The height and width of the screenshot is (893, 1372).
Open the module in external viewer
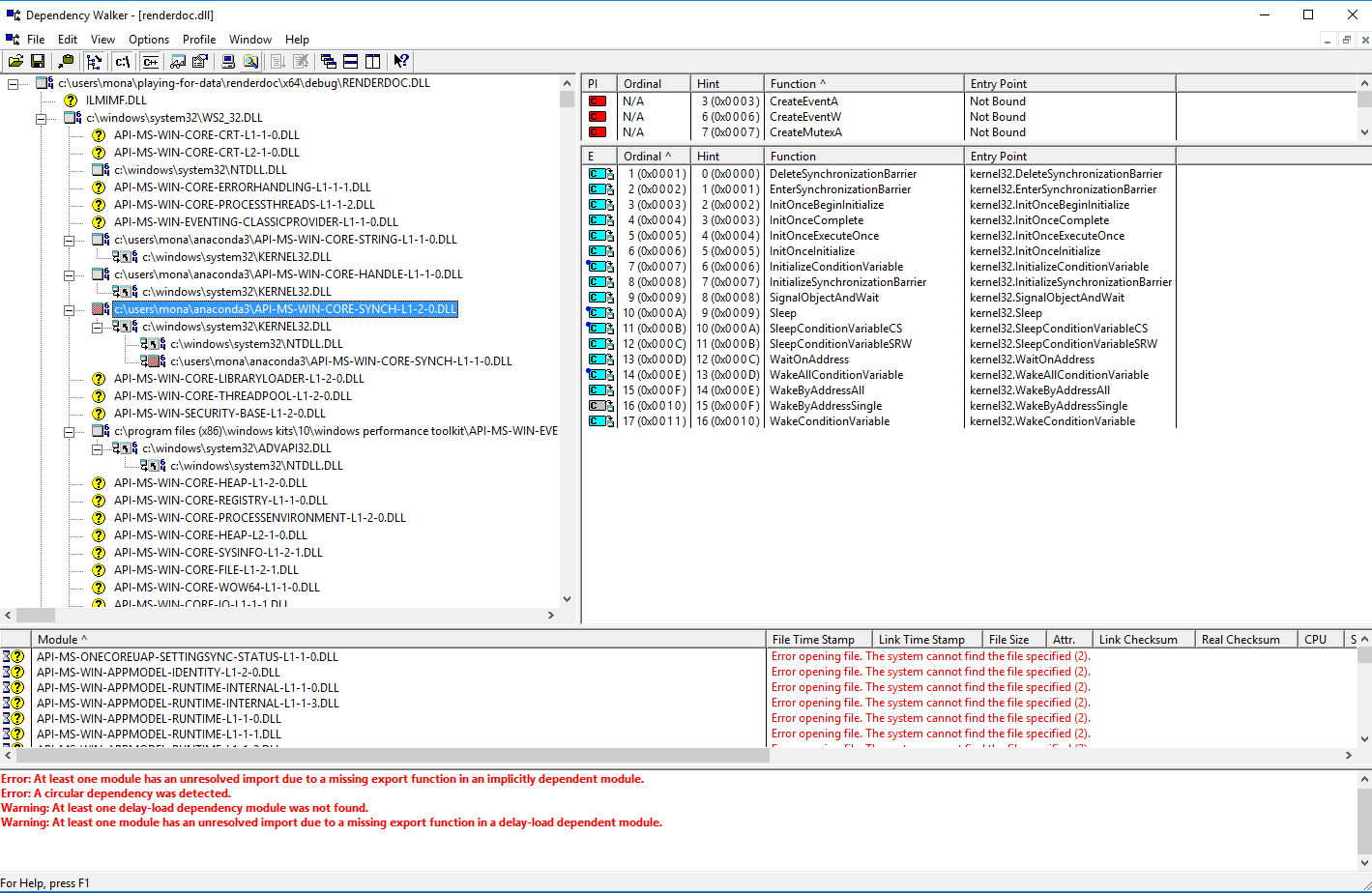coord(177,62)
